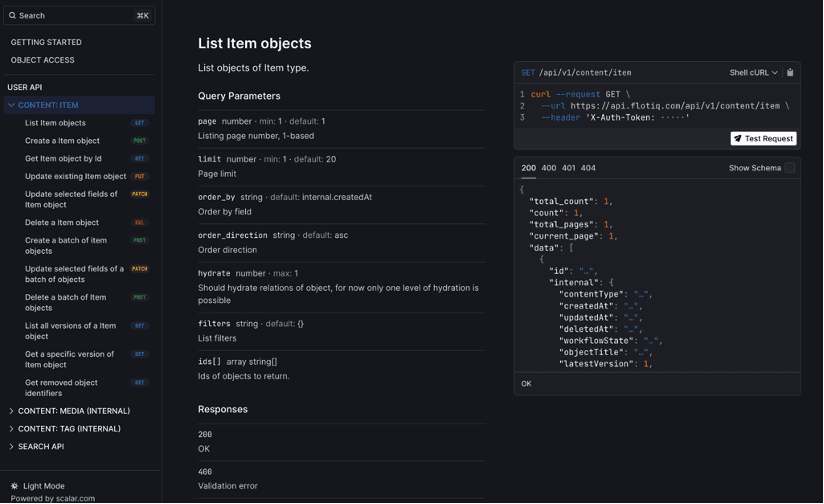Click the search magnifier icon
Viewport: 824px width, 504px height.
coord(13,16)
